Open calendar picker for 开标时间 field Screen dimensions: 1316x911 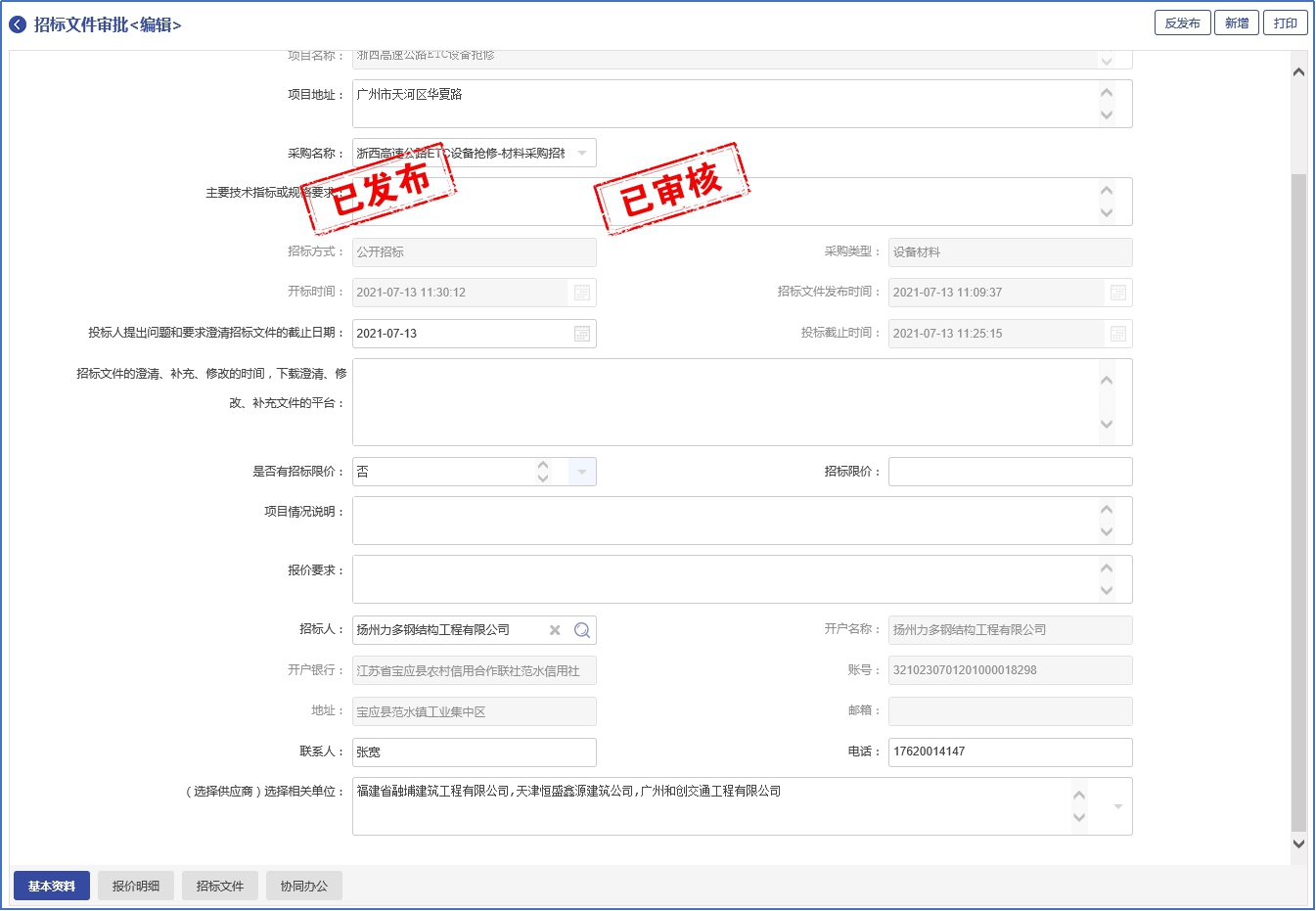(x=581, y=293)
